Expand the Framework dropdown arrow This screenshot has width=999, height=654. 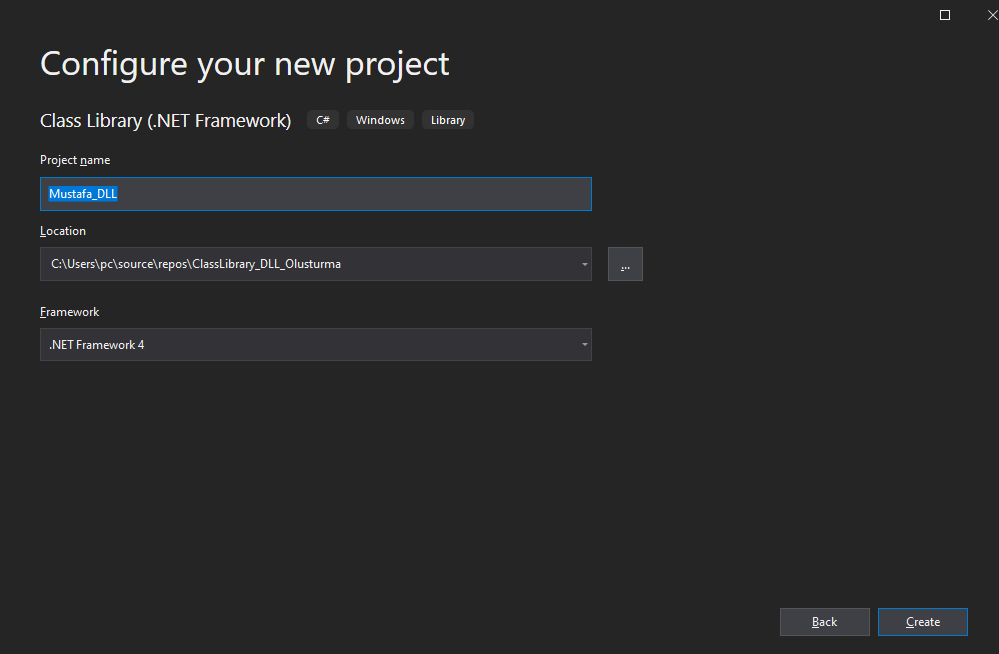[x=584, y=345]
